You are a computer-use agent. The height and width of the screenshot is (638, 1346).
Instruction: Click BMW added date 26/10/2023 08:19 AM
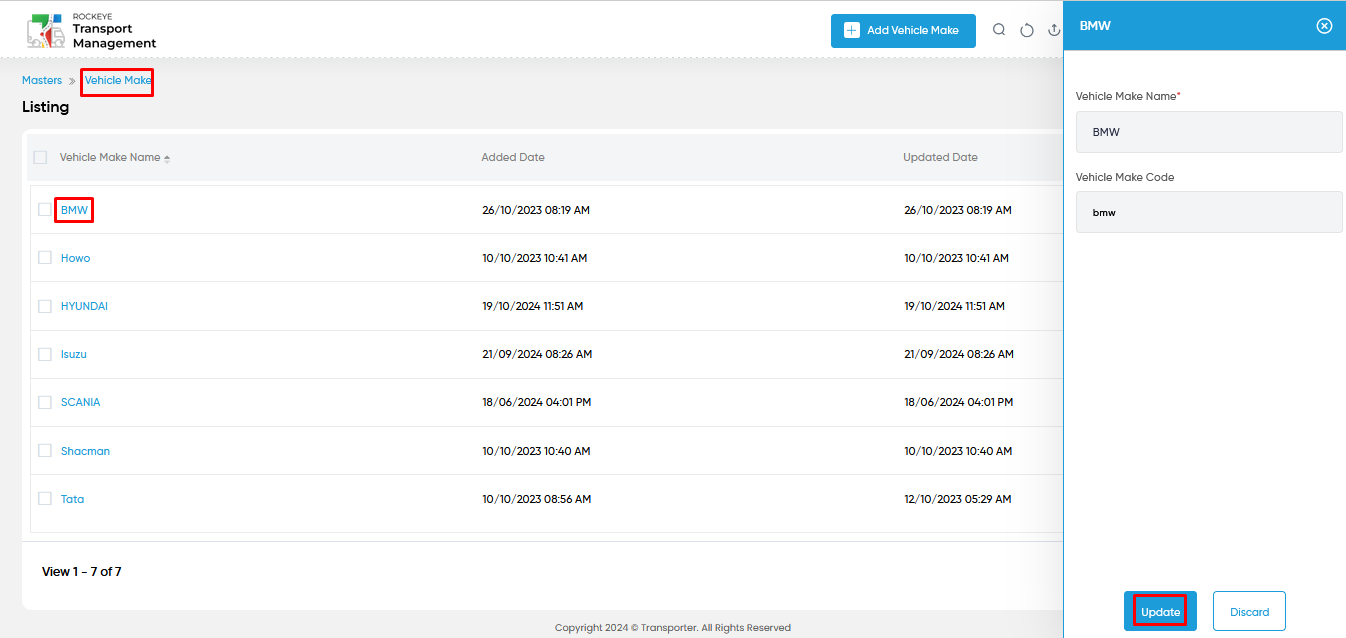coord(536,210)
